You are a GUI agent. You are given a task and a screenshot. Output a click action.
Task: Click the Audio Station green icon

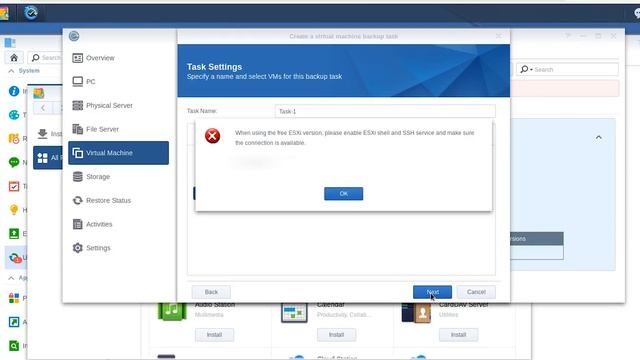coord(172,311)
